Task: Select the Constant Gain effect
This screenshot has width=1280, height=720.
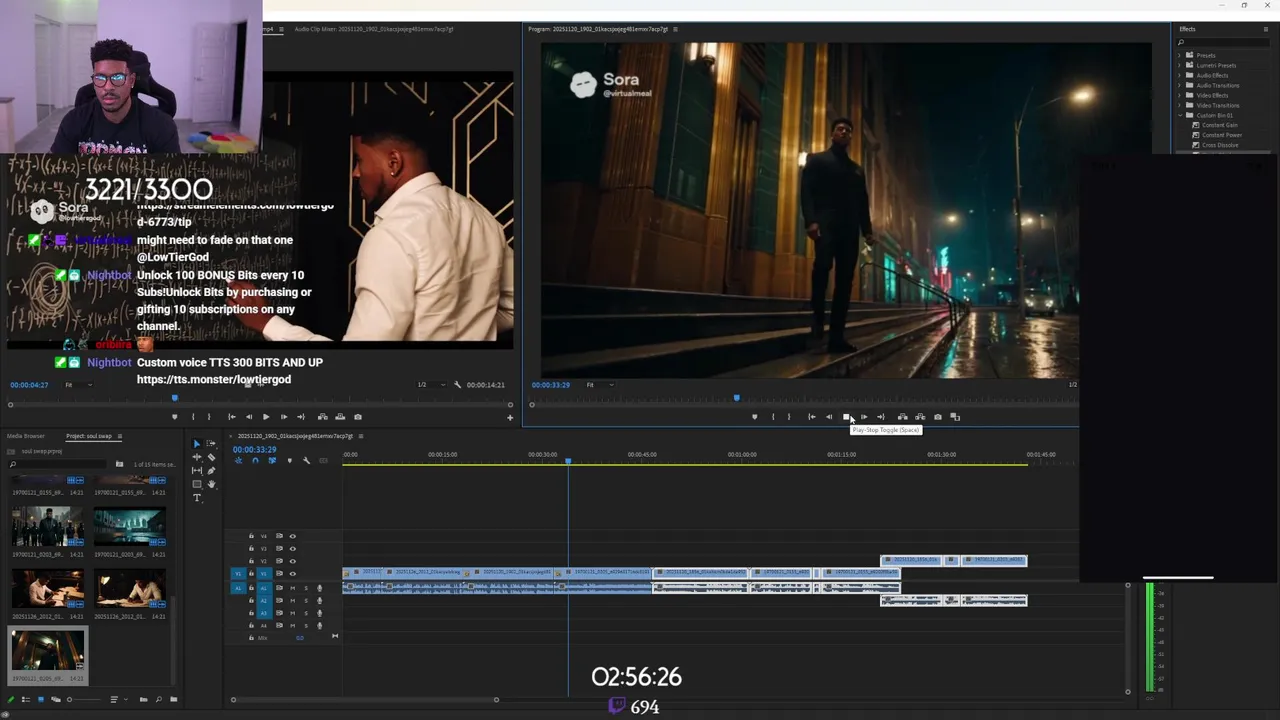Action: pyautogui.click(x=1219, y=125)
